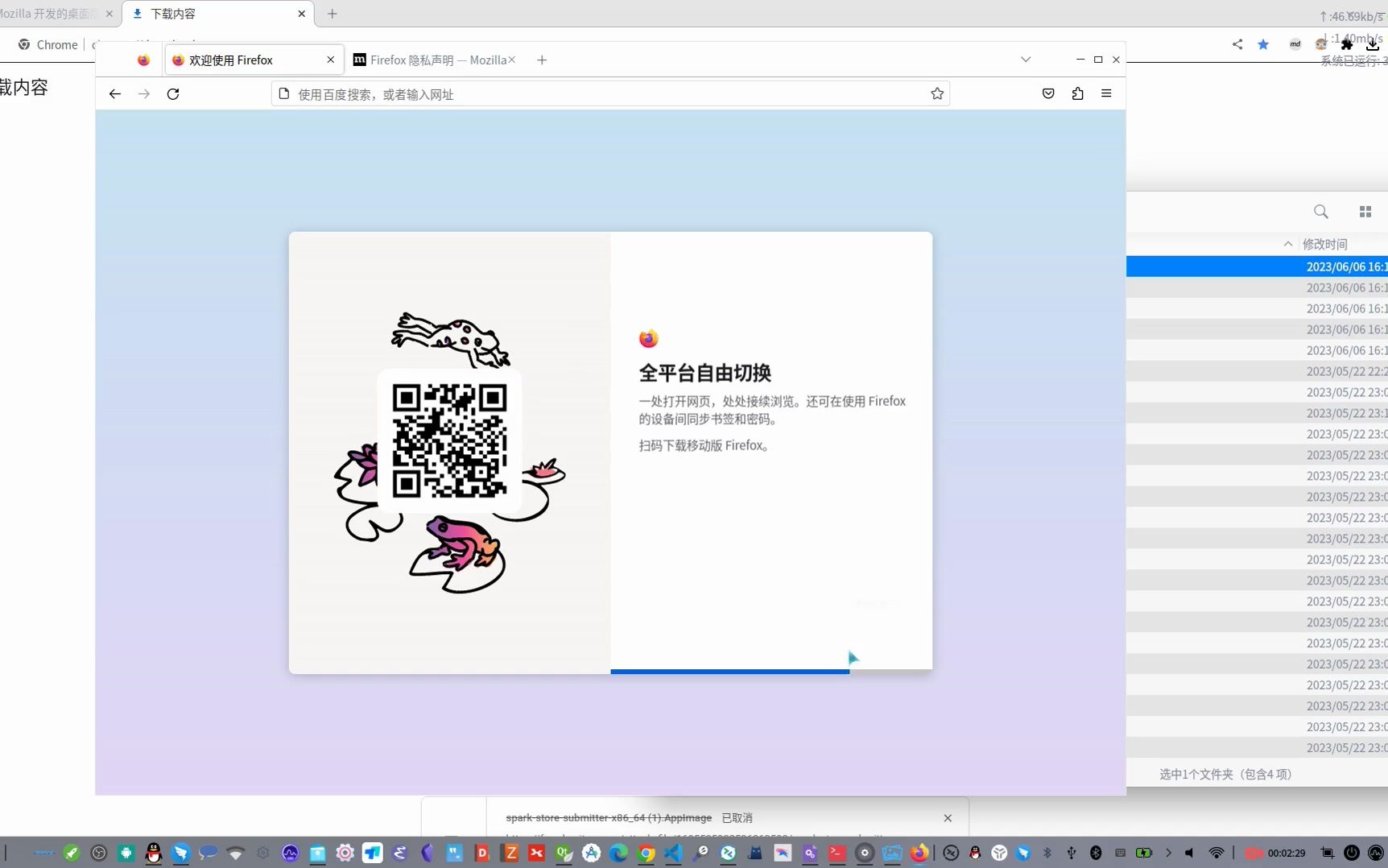Screen dimensions: 1388x868
Task: Close the 欢迎使用 Firefox tab
Action: coord(331,60)
